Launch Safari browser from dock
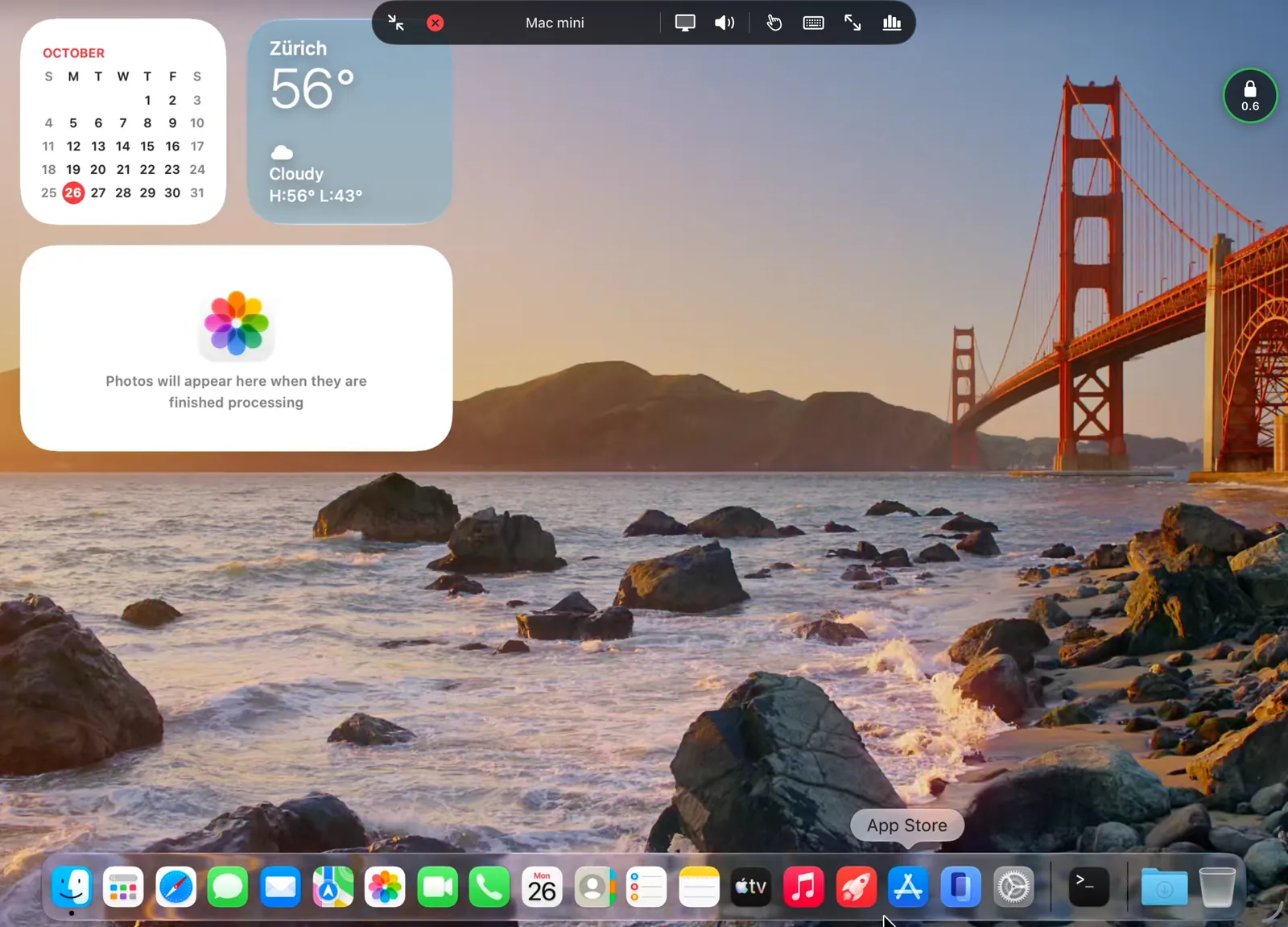 pyautogui.click(x=175, y=887)
